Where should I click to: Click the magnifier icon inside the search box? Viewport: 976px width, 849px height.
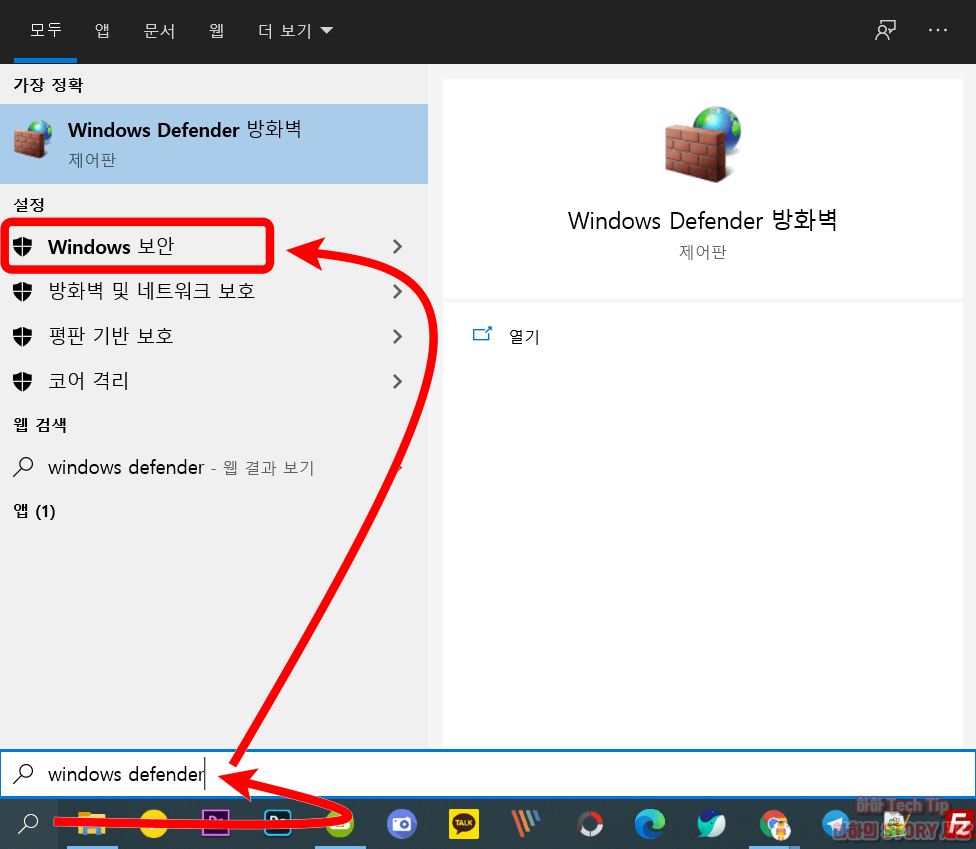tap(24, 774)
